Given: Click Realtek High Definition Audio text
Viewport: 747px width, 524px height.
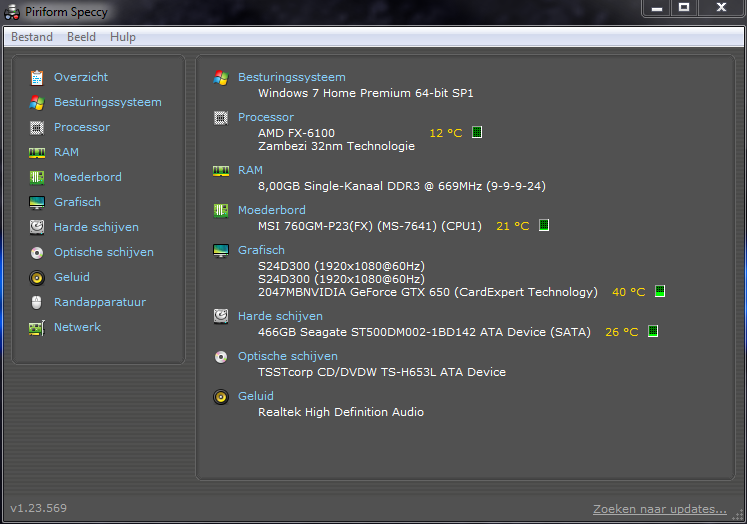Looking at the screenshot, I should click(x=341, y=412).
